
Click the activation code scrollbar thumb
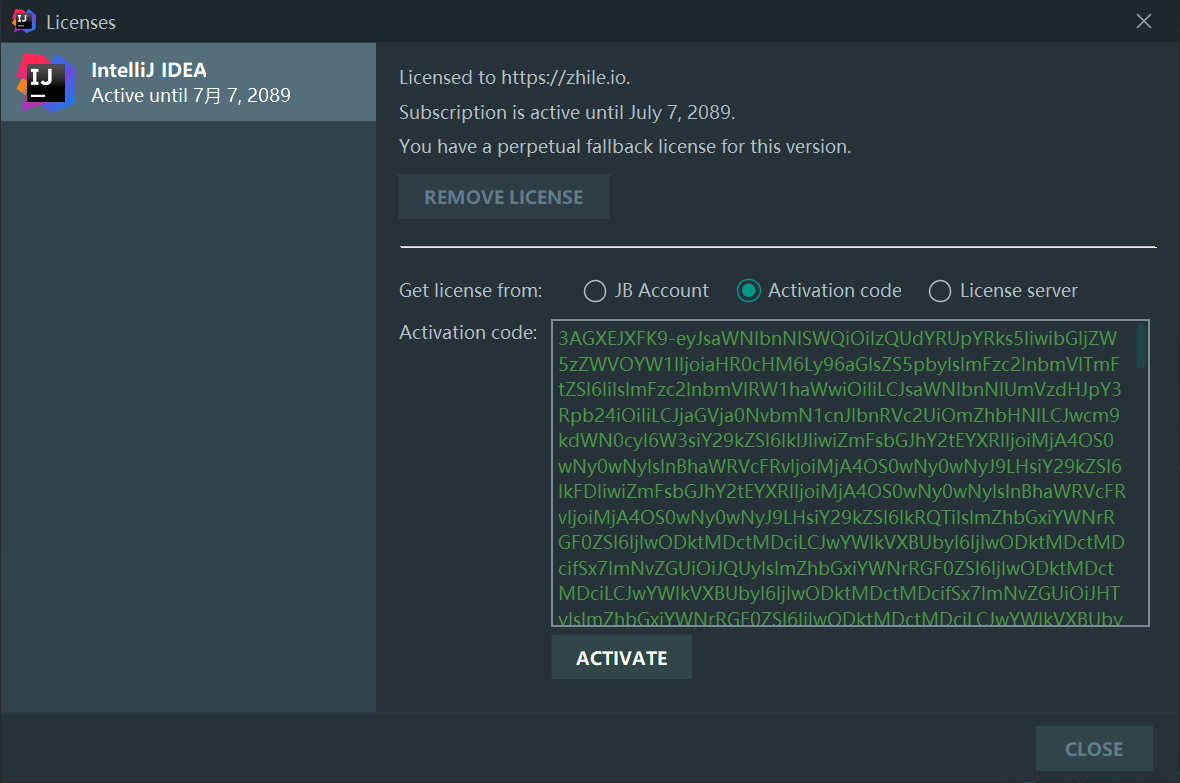click(1141, 346)
